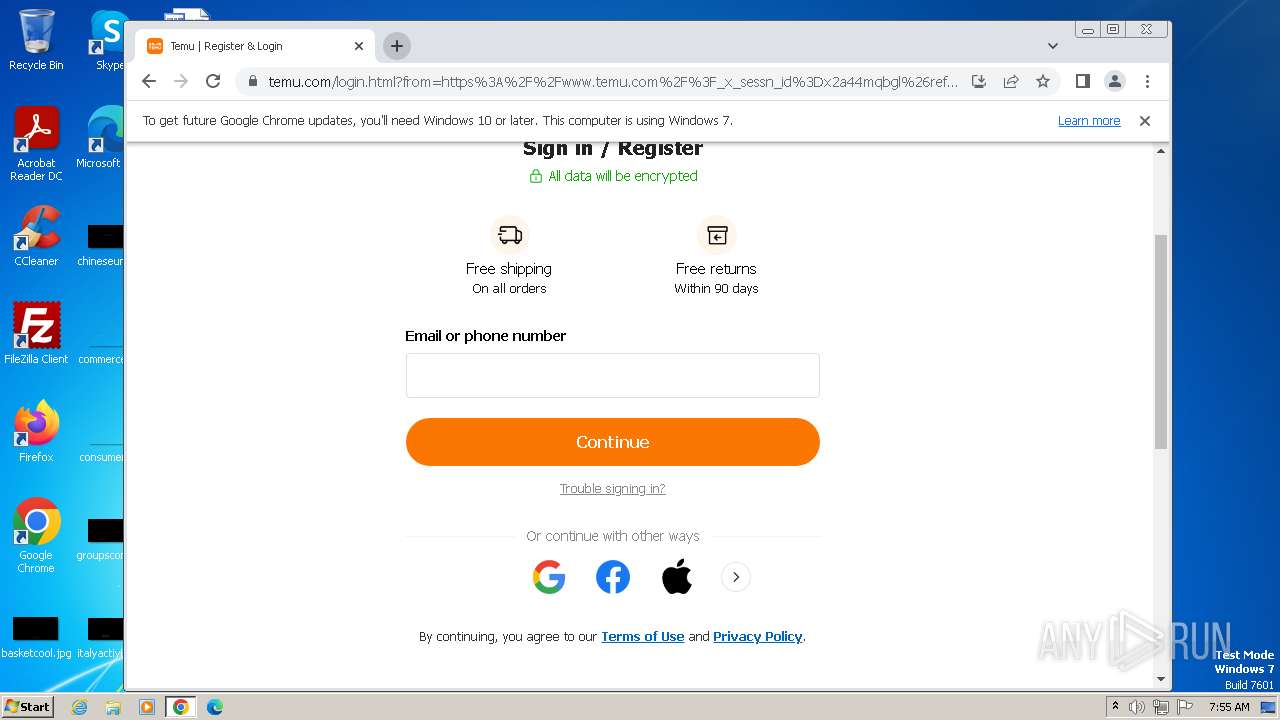Sign in with Apple icon
The image size is (1280, 720).
(677, 577)
